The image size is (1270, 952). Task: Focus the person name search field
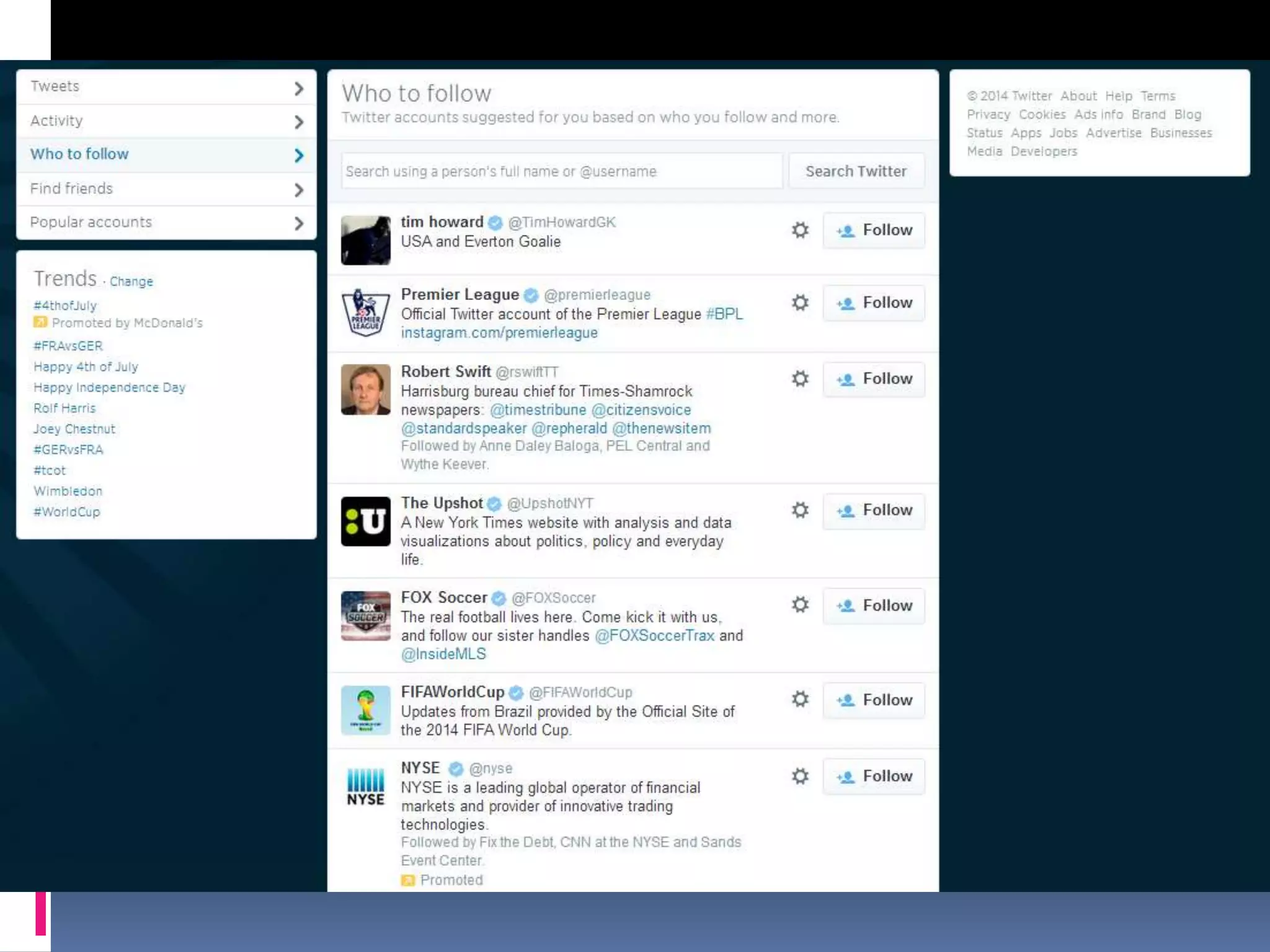562,171
